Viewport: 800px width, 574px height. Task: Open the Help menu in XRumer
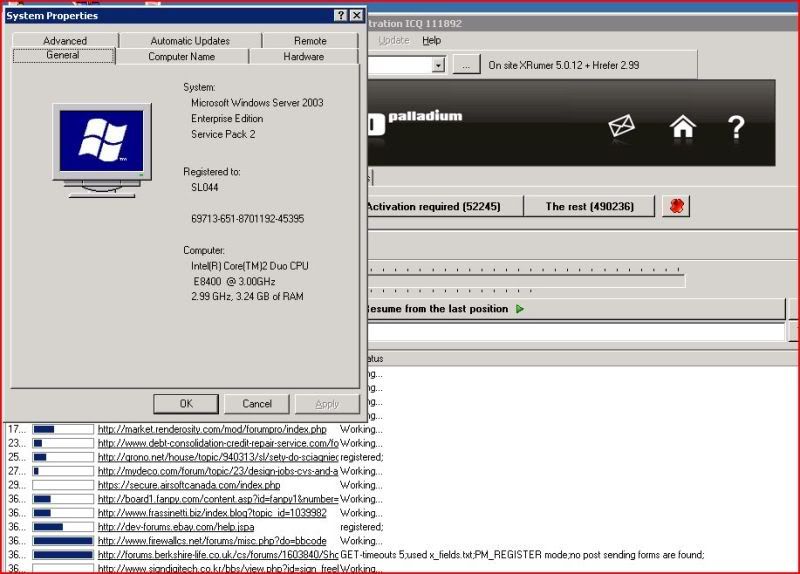click(431, 40)
